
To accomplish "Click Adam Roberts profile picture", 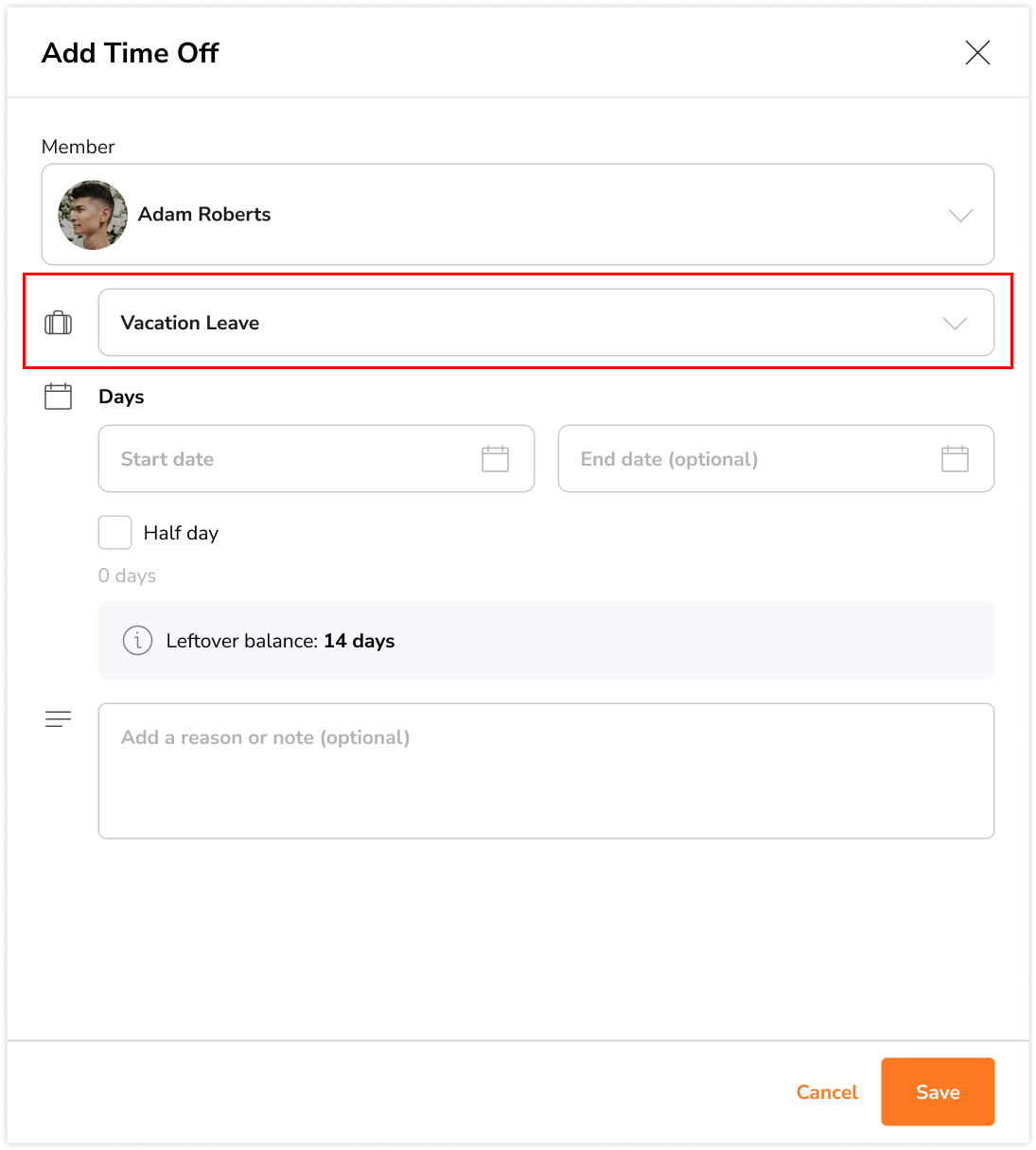I will [92, 215].
